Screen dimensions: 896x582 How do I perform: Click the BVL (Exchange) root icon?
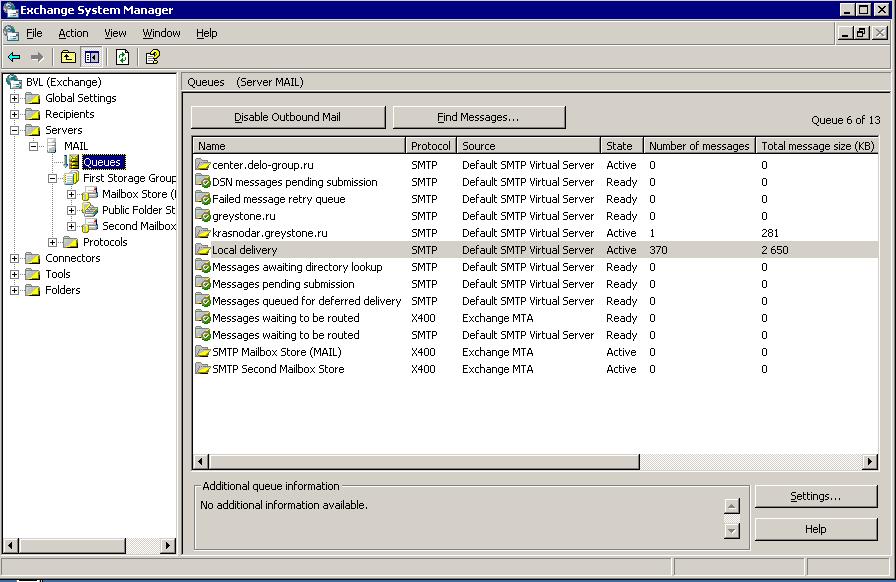point(14,82)
